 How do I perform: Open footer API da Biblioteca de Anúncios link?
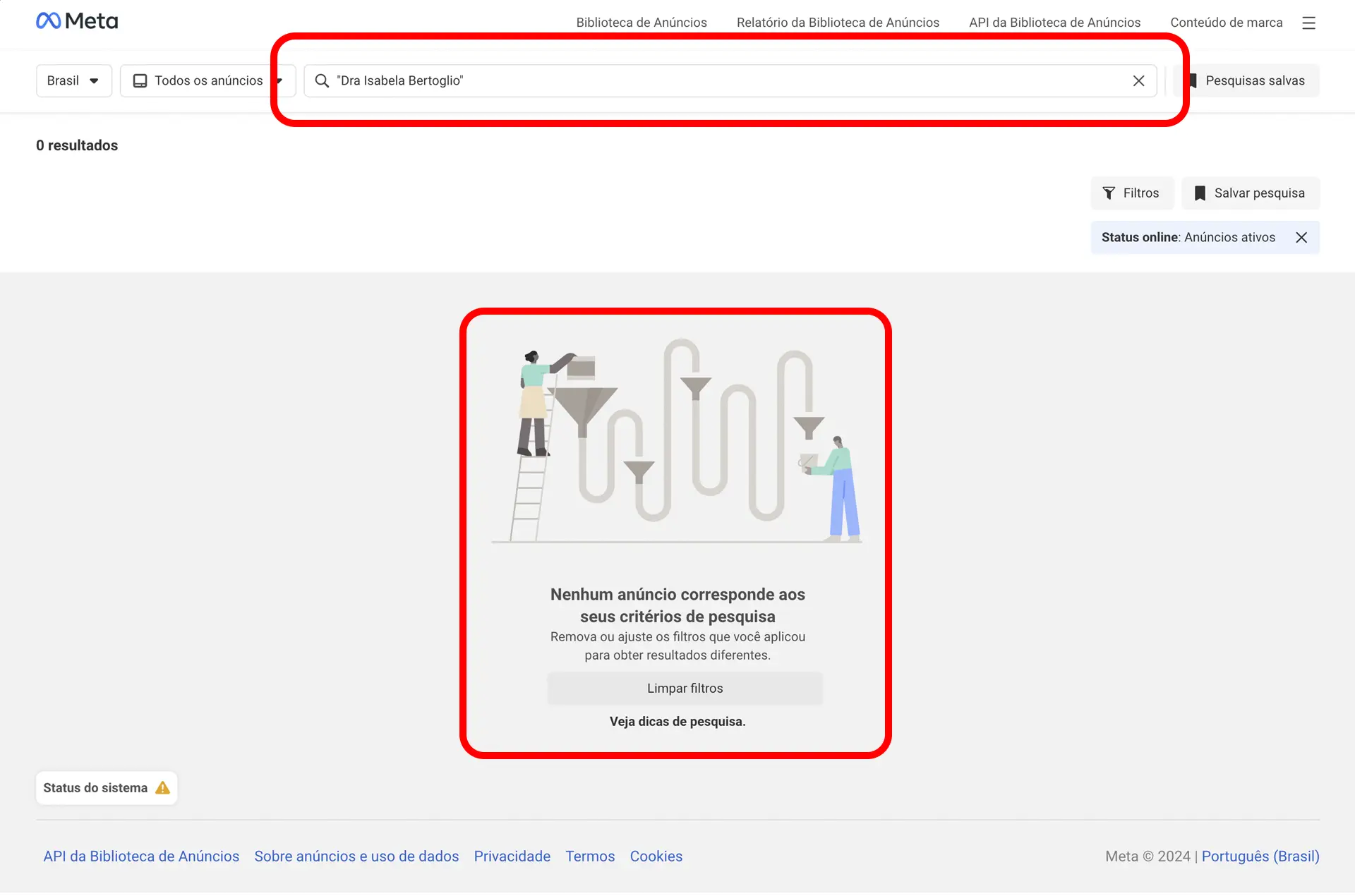(141, 856)
